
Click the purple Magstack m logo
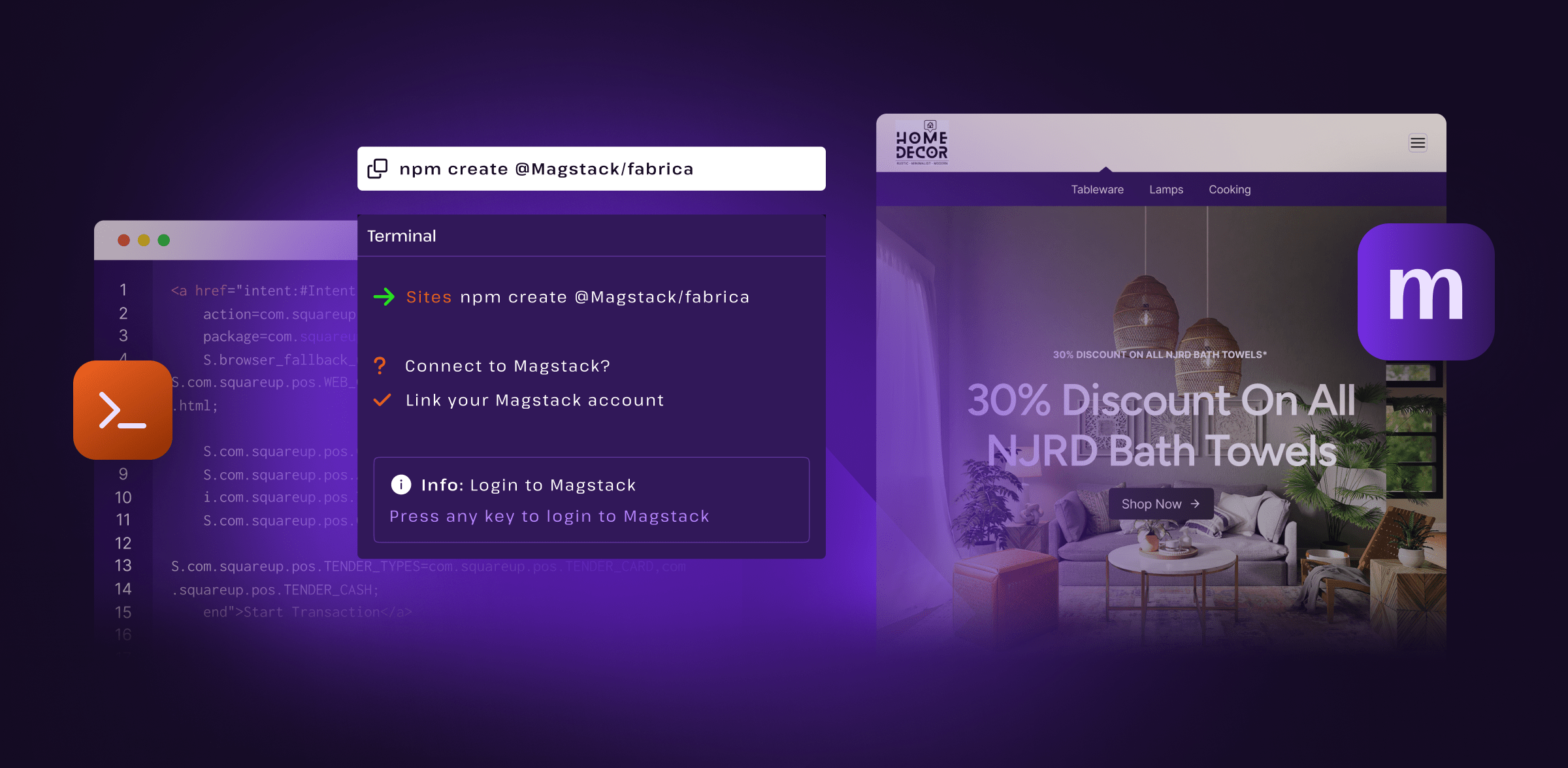[x=1426, y=292]
